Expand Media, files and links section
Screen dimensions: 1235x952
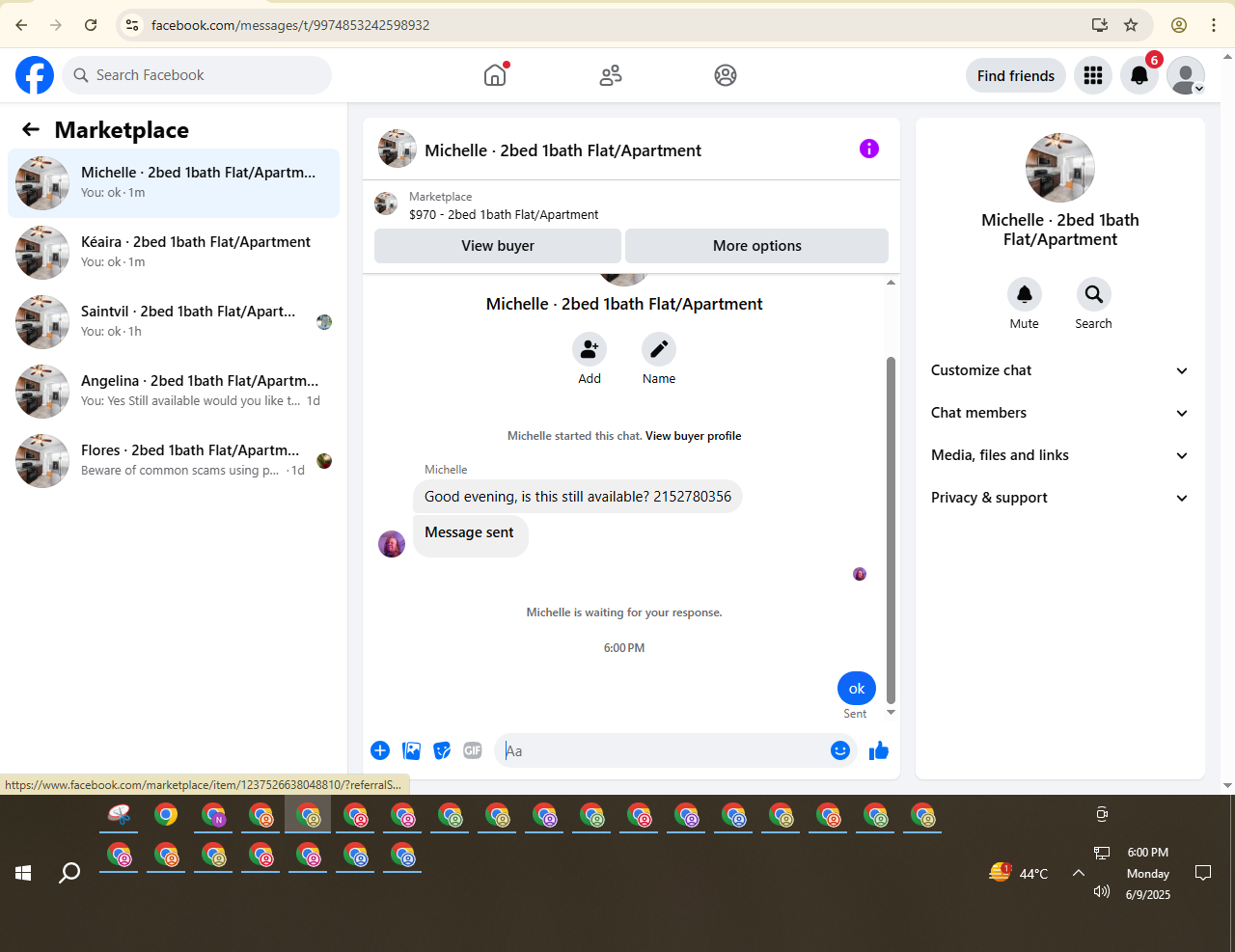point(1060,455)
